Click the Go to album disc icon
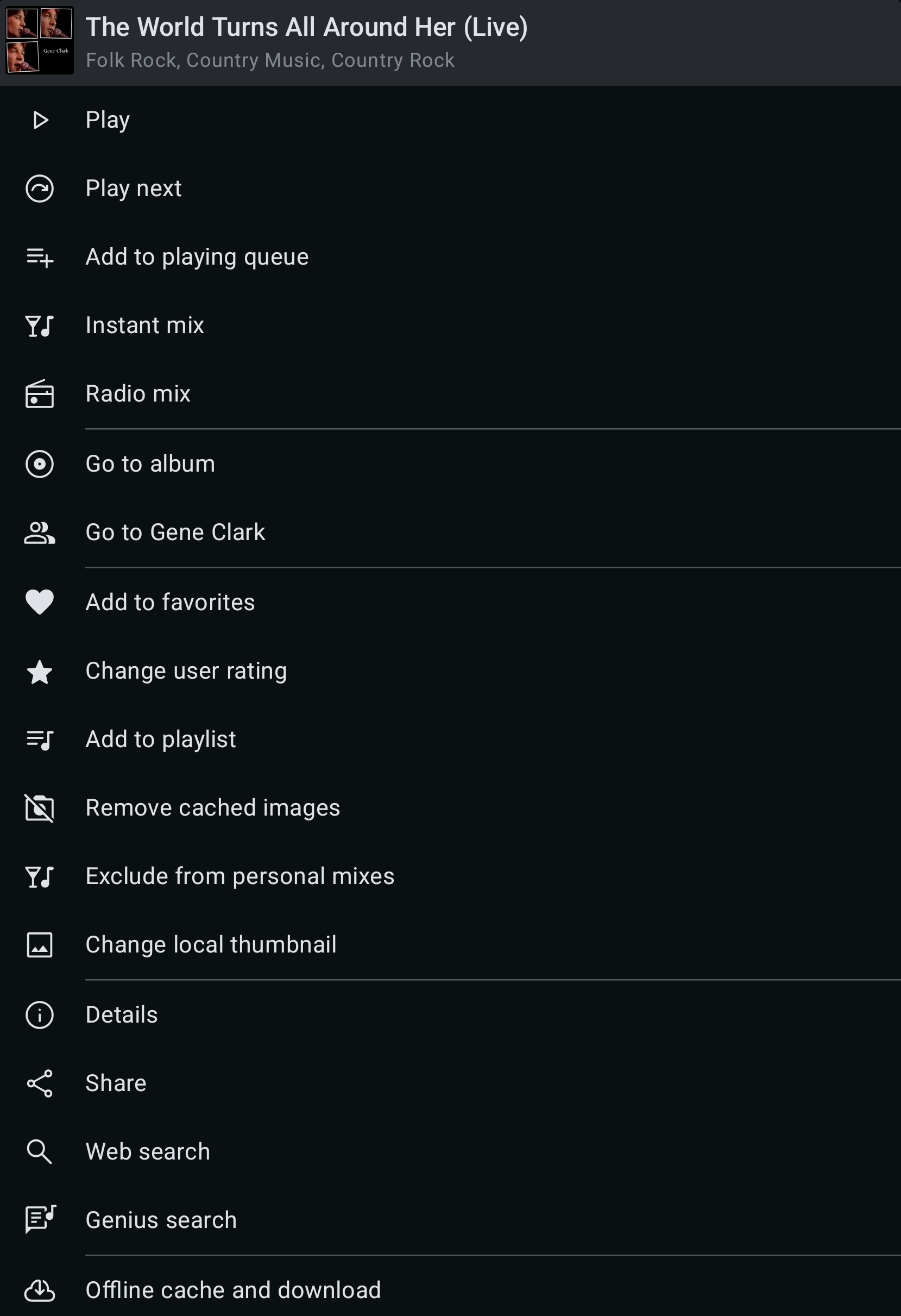 (40, 465)
